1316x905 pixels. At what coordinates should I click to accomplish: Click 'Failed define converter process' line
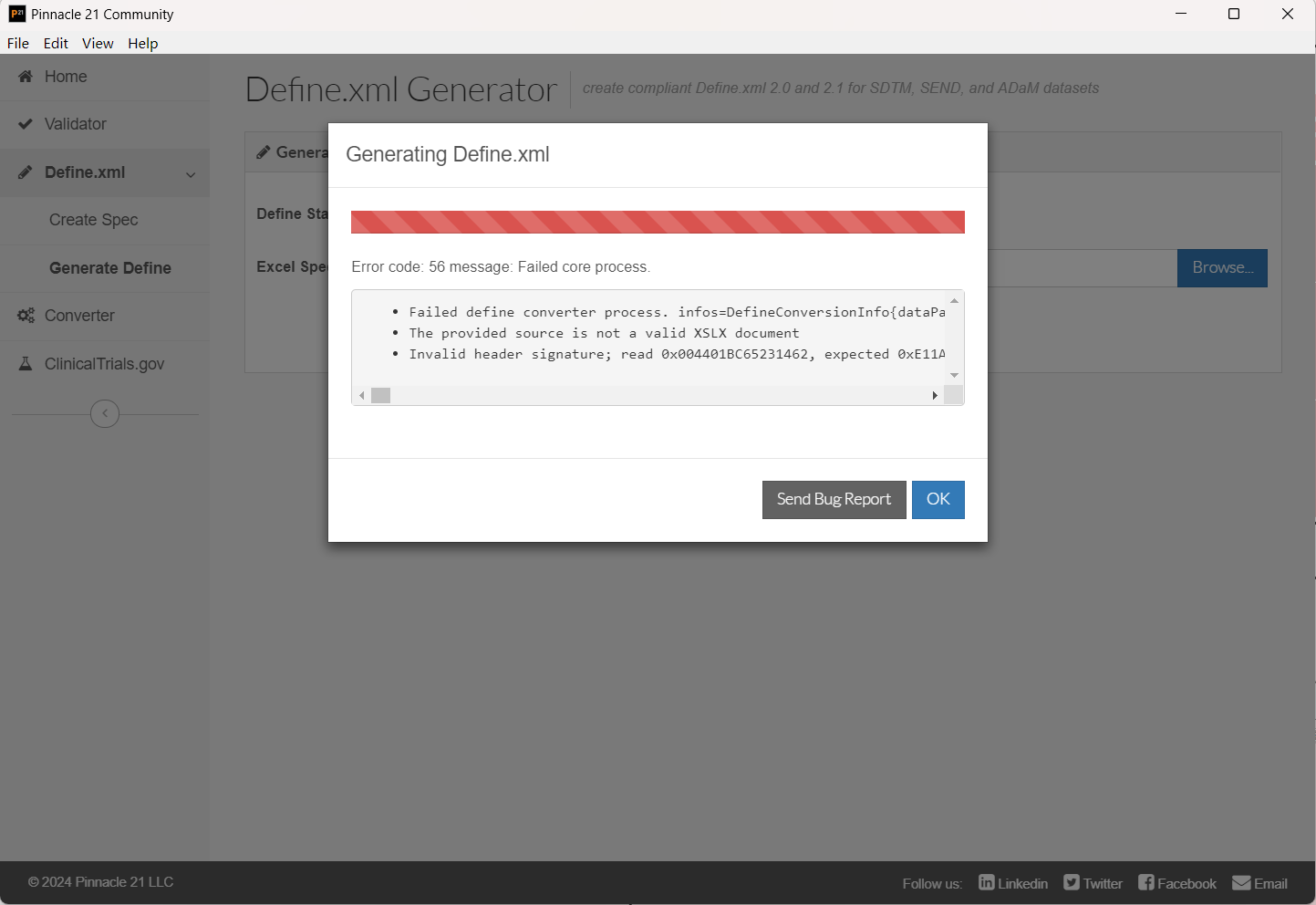pyautogui.click(x=677, y=312)
